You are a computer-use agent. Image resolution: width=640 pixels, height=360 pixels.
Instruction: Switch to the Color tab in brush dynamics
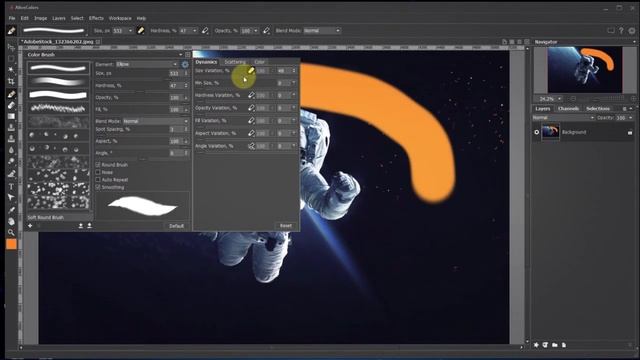pos(260,62)
